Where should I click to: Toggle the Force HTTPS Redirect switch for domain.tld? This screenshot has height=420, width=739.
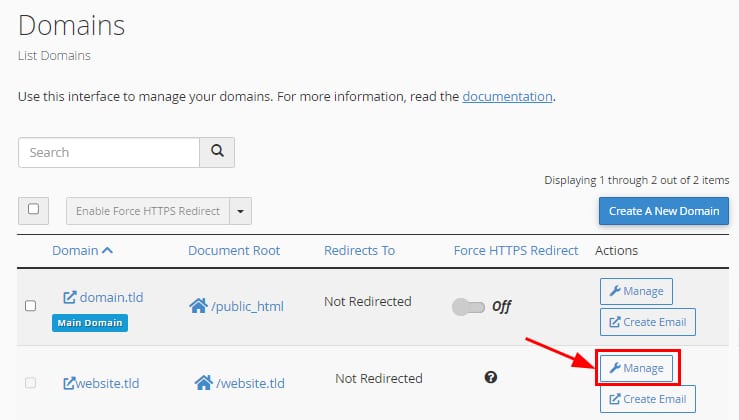click(x=468, y=307)
